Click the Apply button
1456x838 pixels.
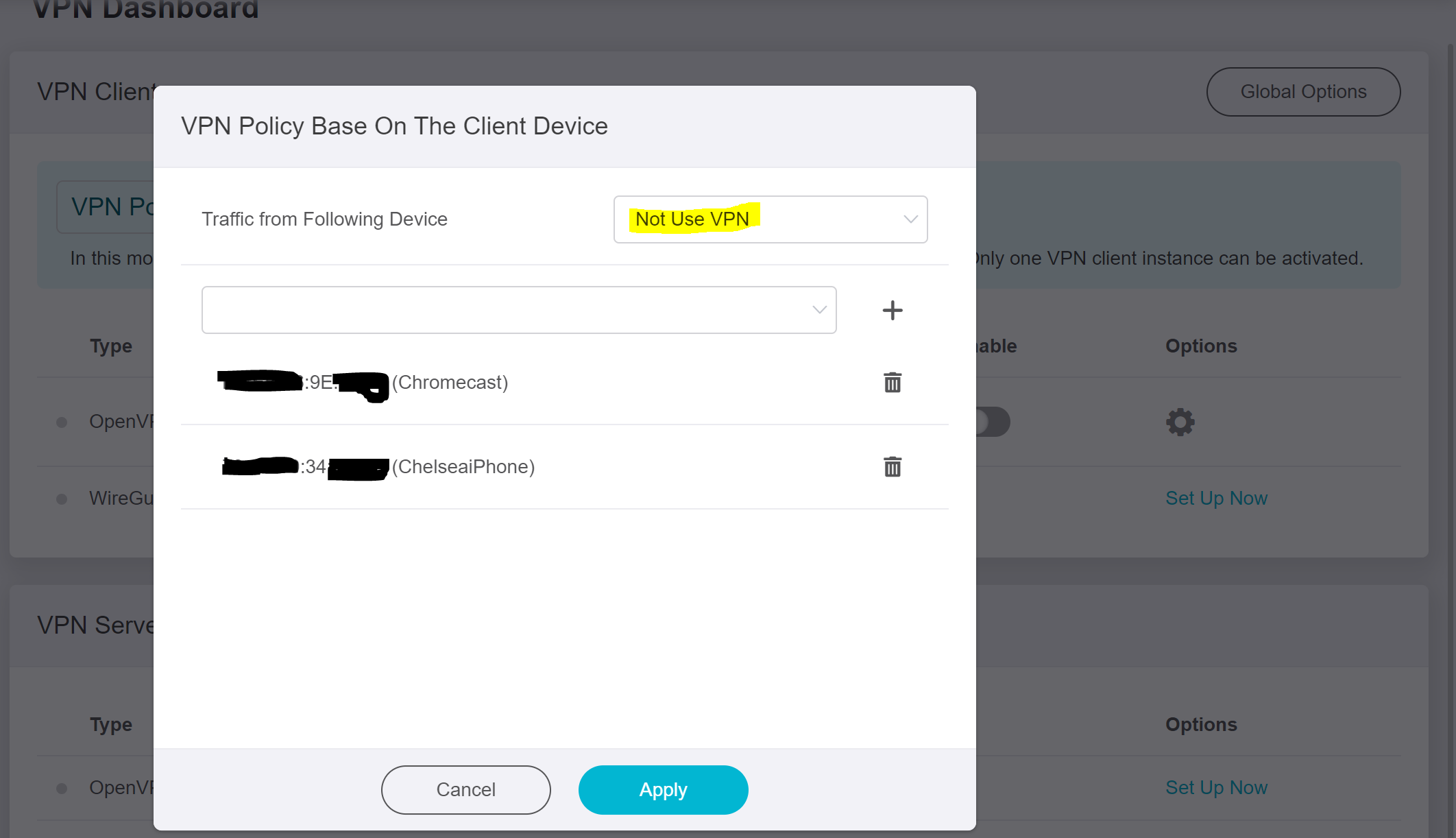pos(663,789)
